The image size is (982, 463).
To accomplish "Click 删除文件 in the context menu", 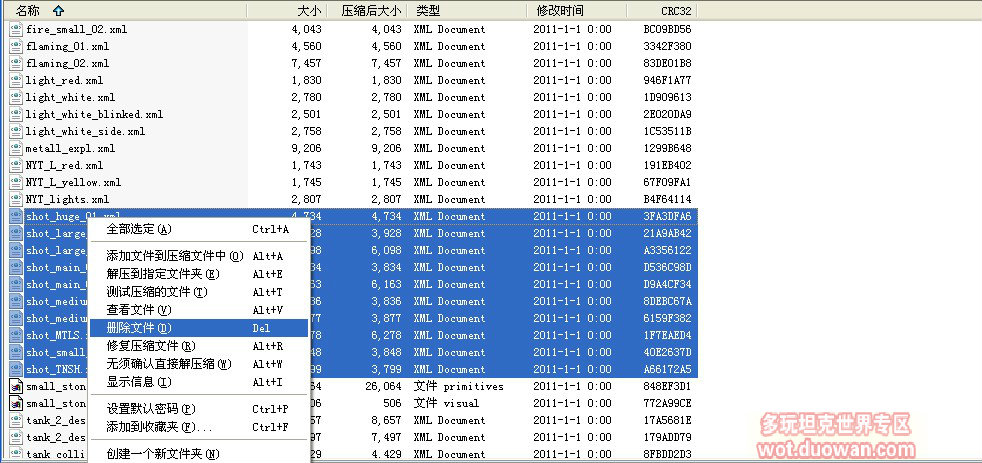I will click(x=139, y=328).
